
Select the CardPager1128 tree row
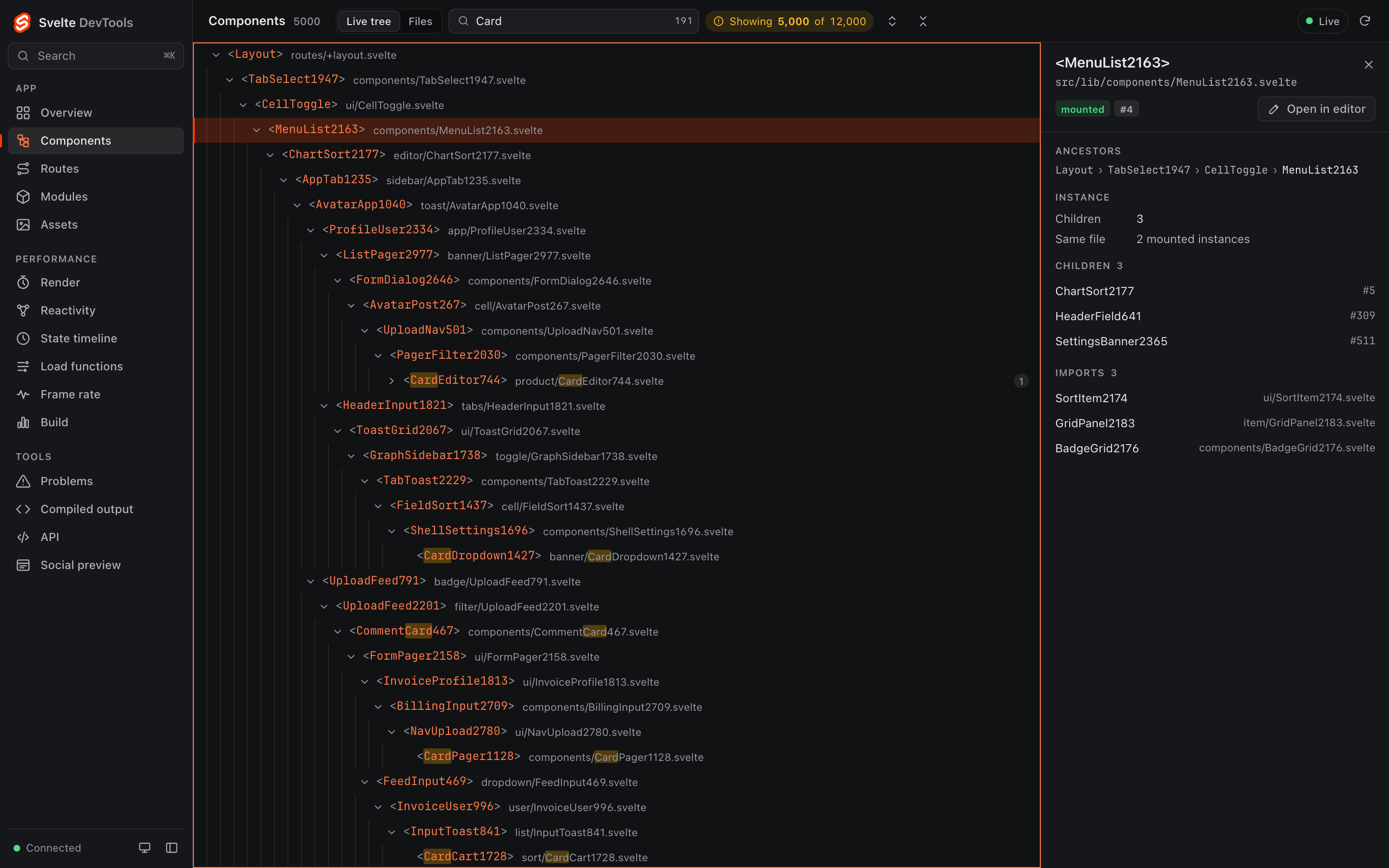616,757
